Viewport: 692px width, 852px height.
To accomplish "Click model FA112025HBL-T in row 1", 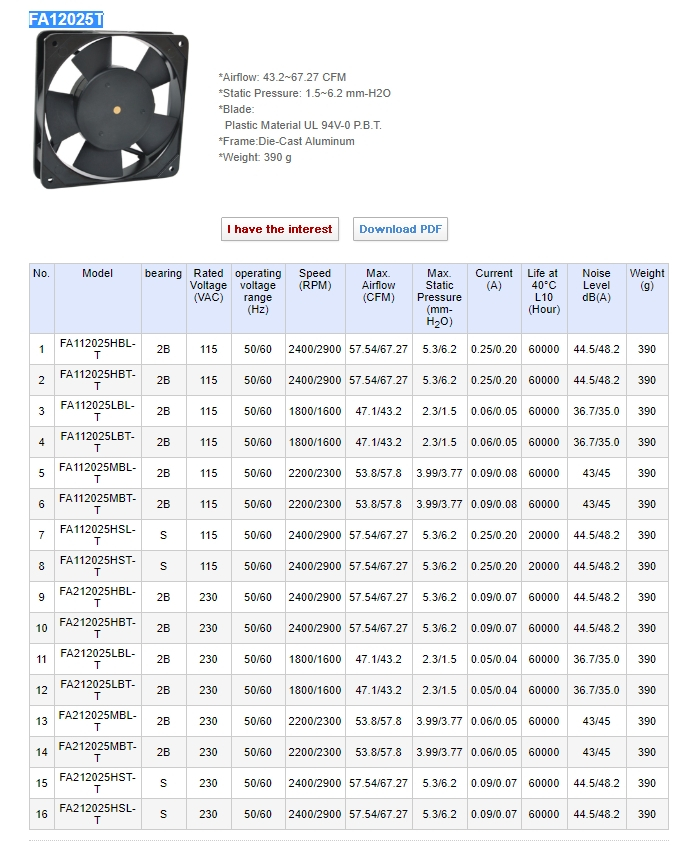I will click(x=98, y=349).
